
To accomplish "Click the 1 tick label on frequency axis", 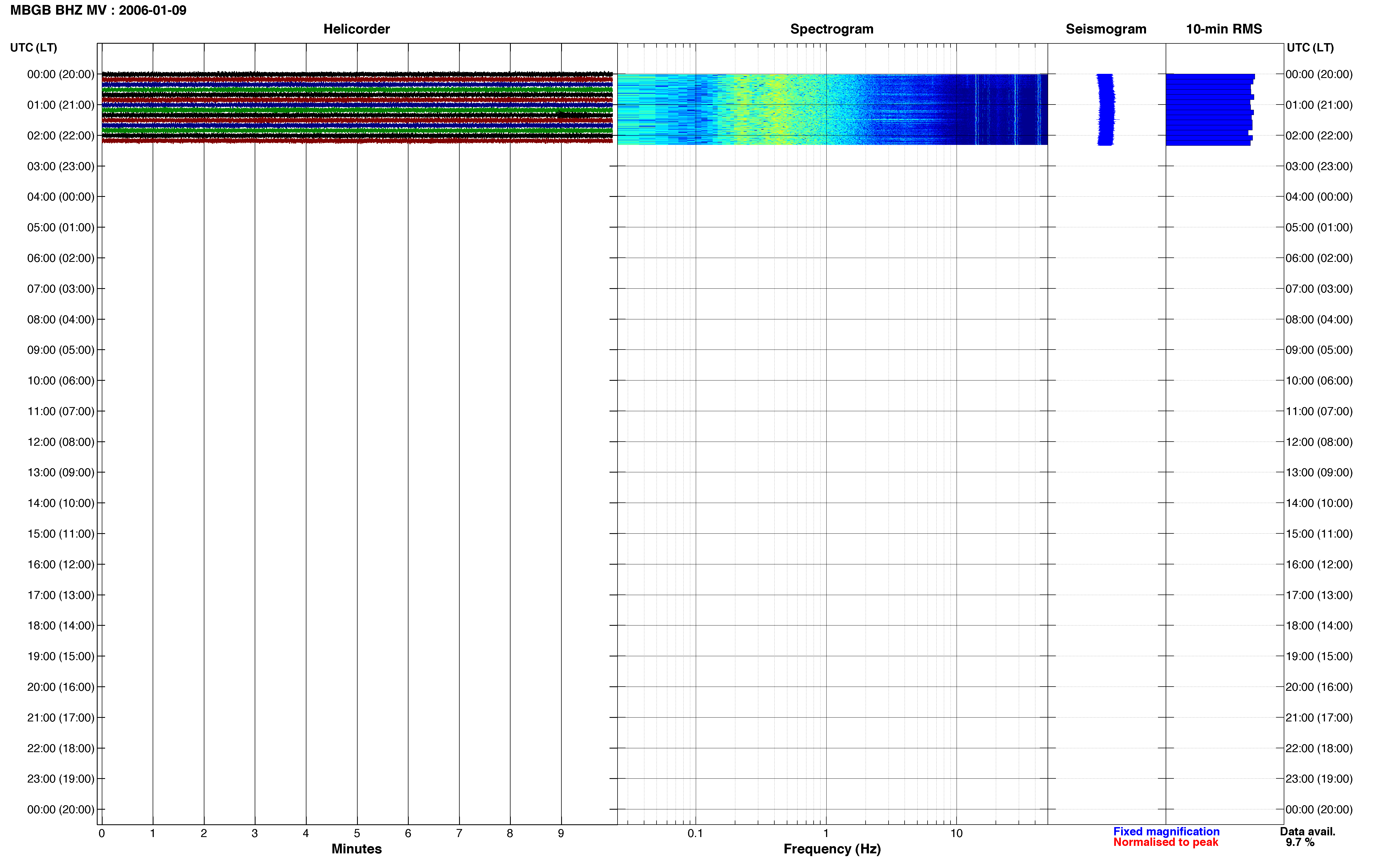I will (x=826, y=833).
